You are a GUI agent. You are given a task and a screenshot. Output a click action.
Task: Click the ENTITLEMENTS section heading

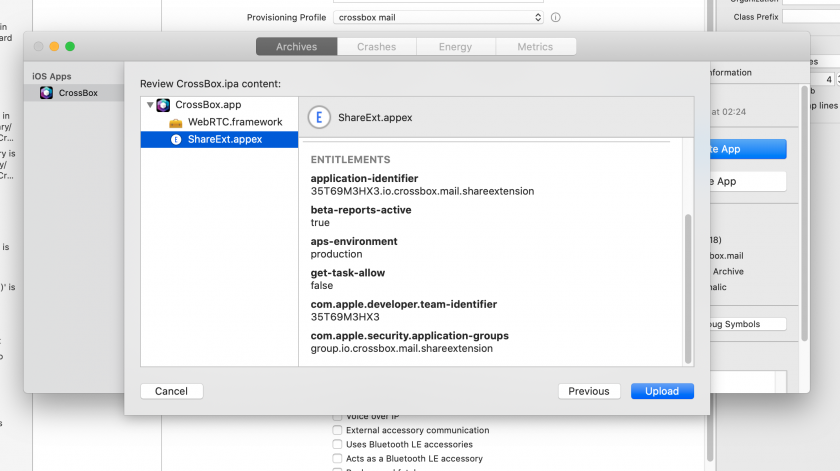point(350,160)
